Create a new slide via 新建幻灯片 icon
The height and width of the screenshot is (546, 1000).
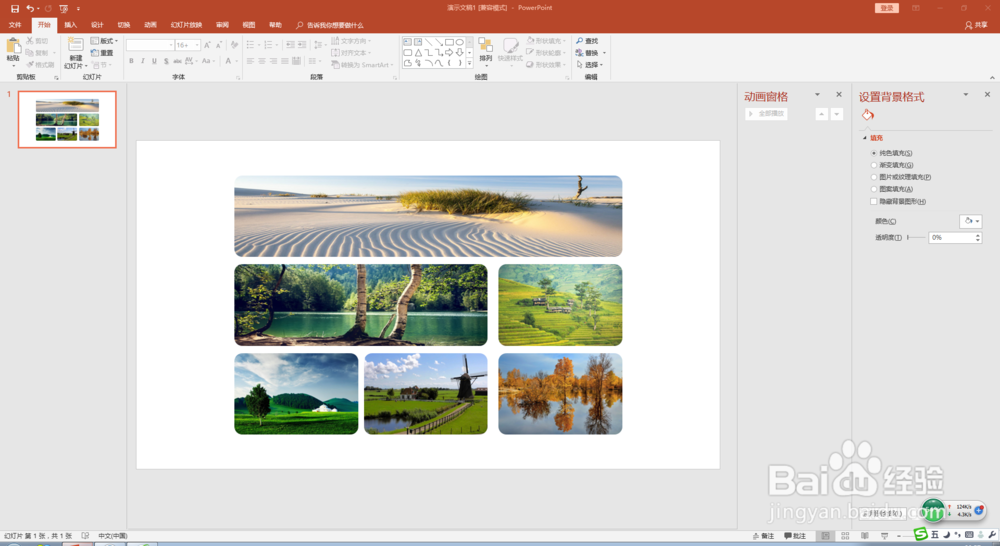point(76,46)
